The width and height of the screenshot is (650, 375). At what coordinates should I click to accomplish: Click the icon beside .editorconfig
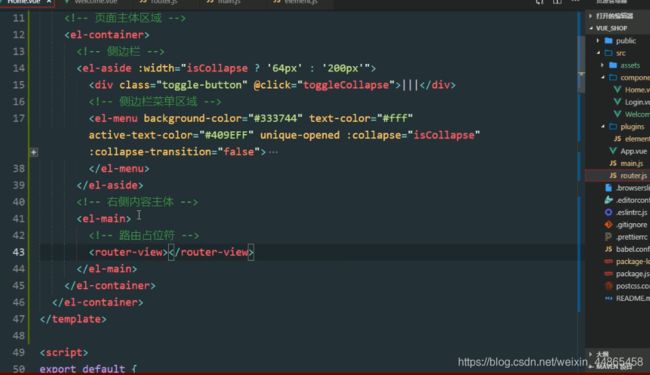609,200
